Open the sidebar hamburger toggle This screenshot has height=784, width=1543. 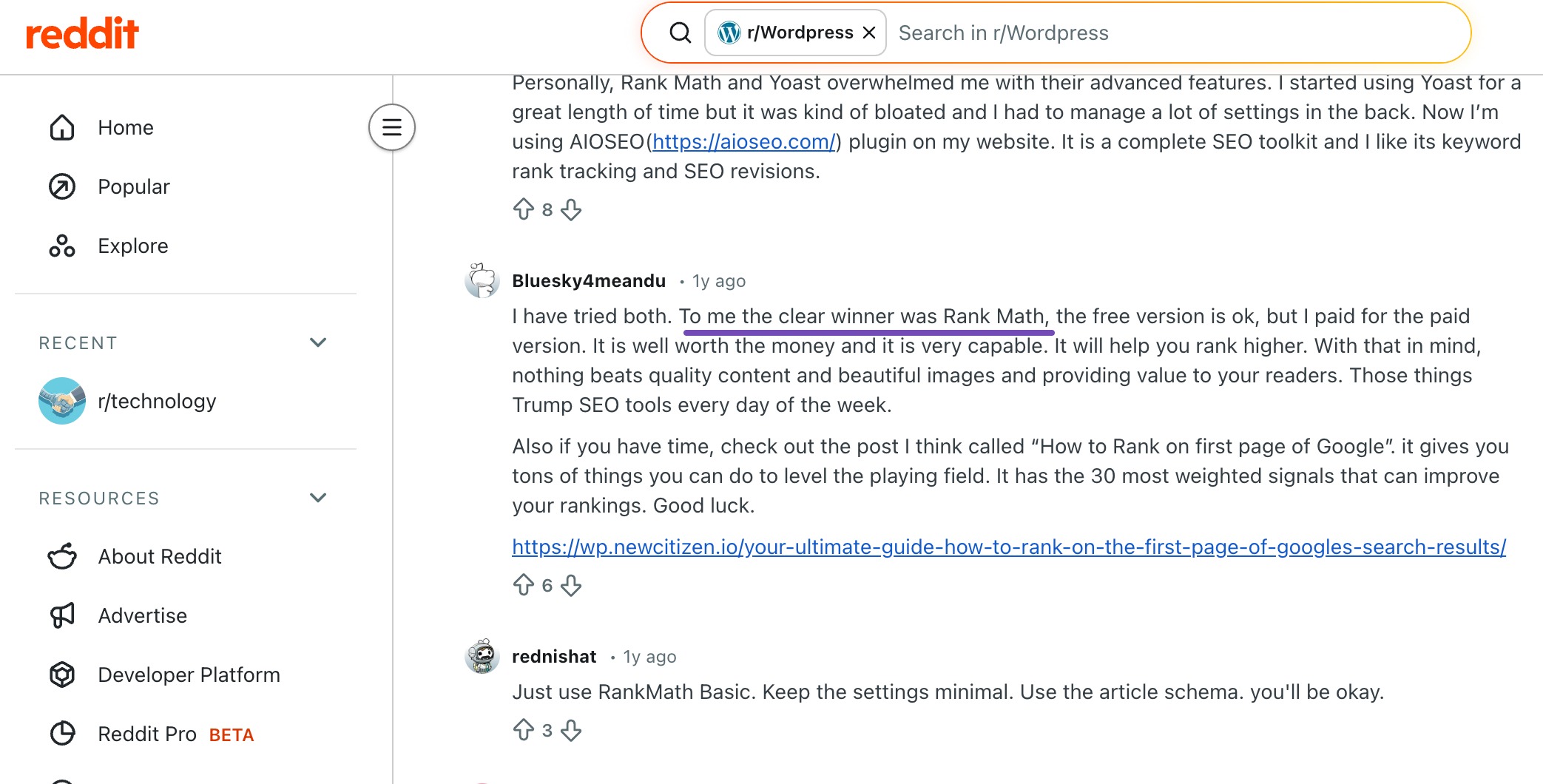click(x=391, y=127)
